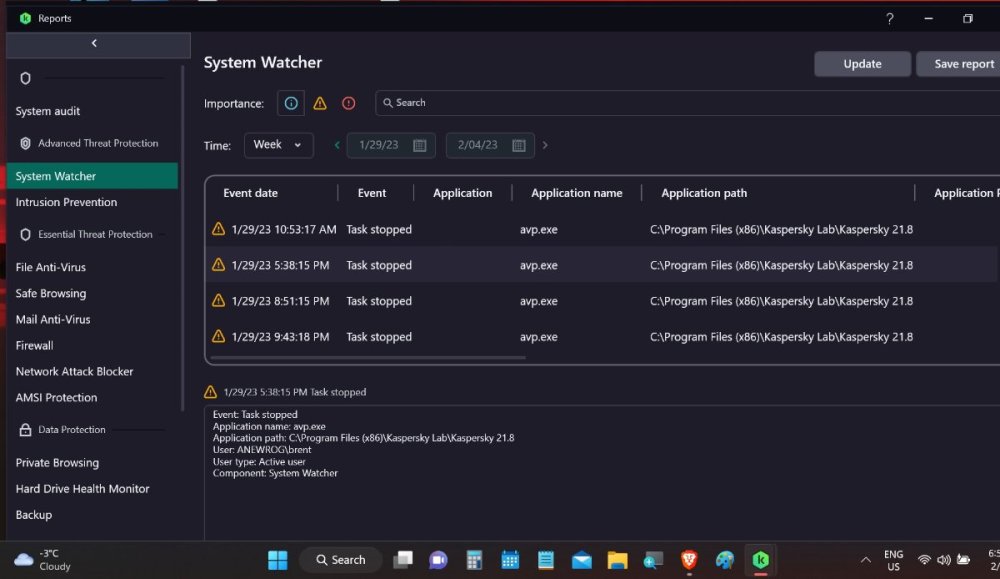The width and height of the screenshot is (1000, 579).
Task: Open the calendar for end date 2/04/23
Action: [519, 145]
